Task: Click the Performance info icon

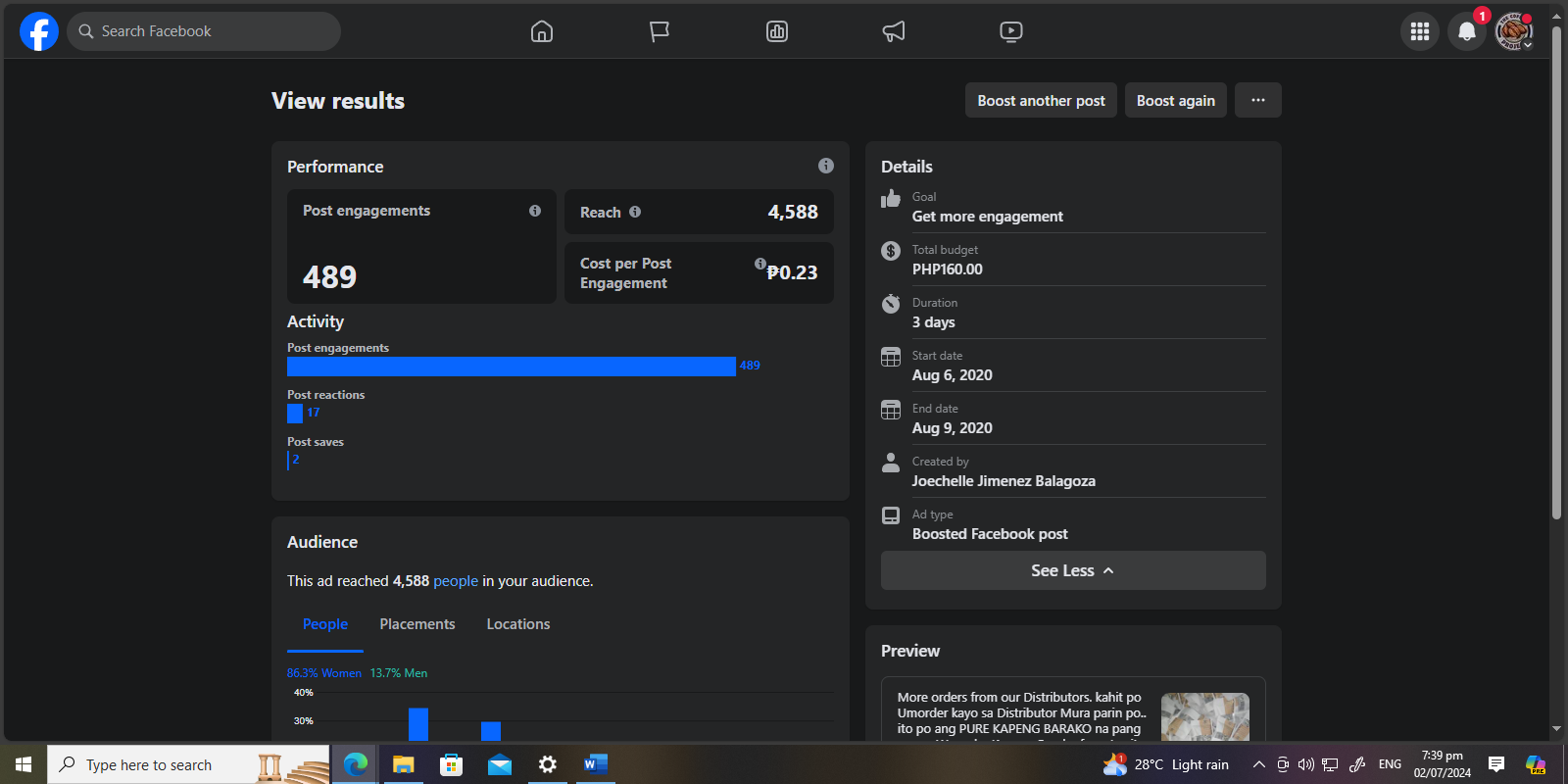Action: [826, 166]
